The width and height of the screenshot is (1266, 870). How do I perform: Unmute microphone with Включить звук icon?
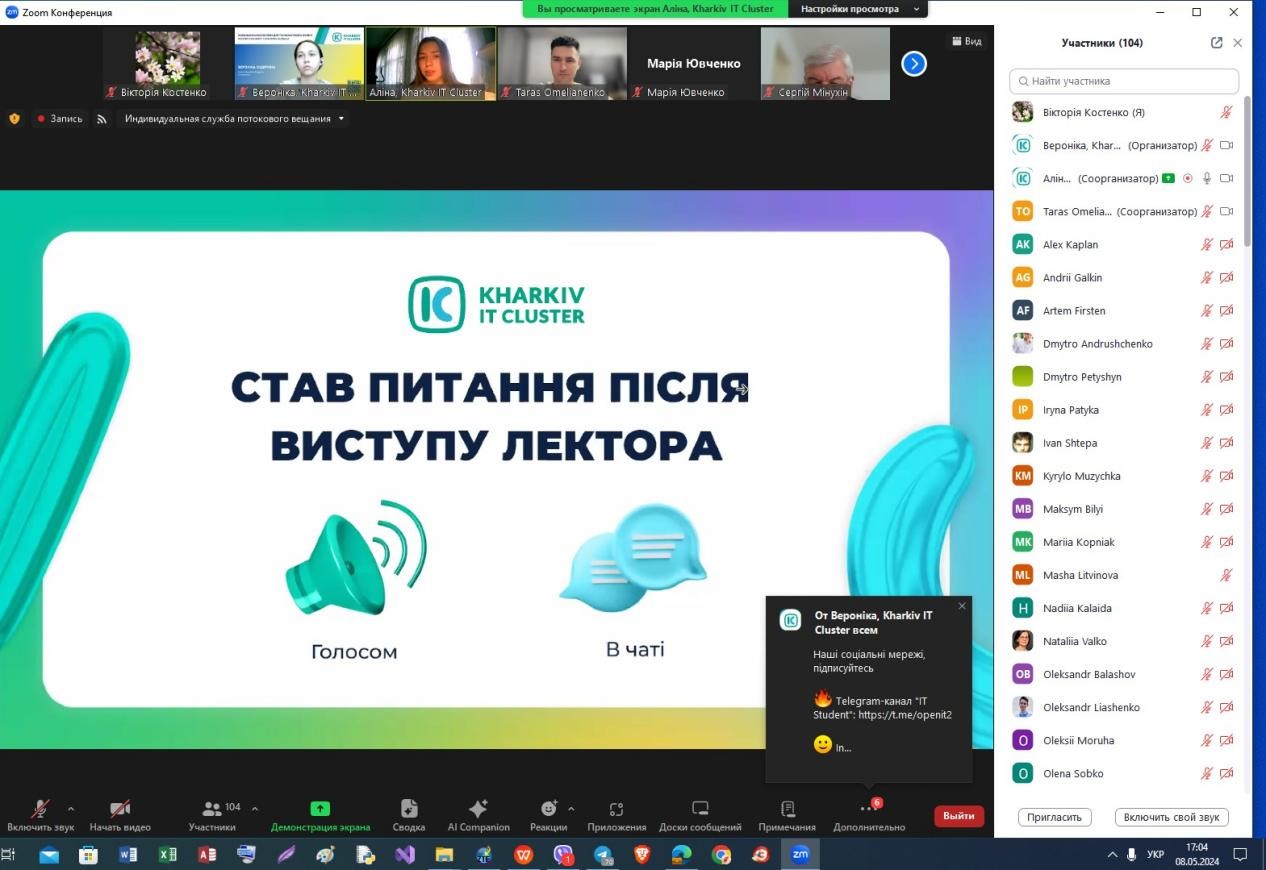point(41,808)
